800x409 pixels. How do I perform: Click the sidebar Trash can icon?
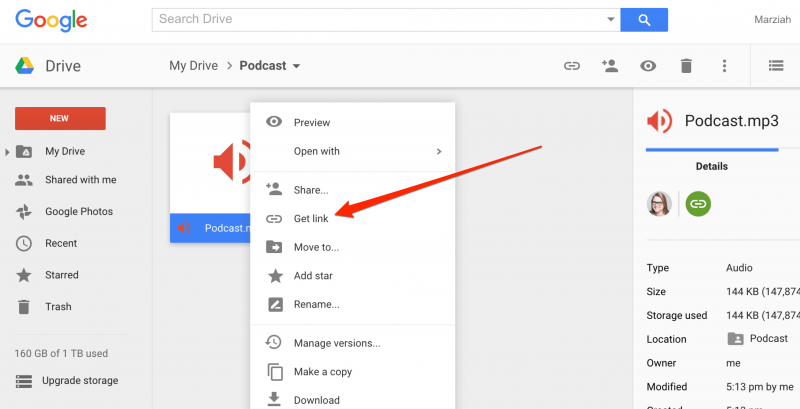click(x=23, y=307)
